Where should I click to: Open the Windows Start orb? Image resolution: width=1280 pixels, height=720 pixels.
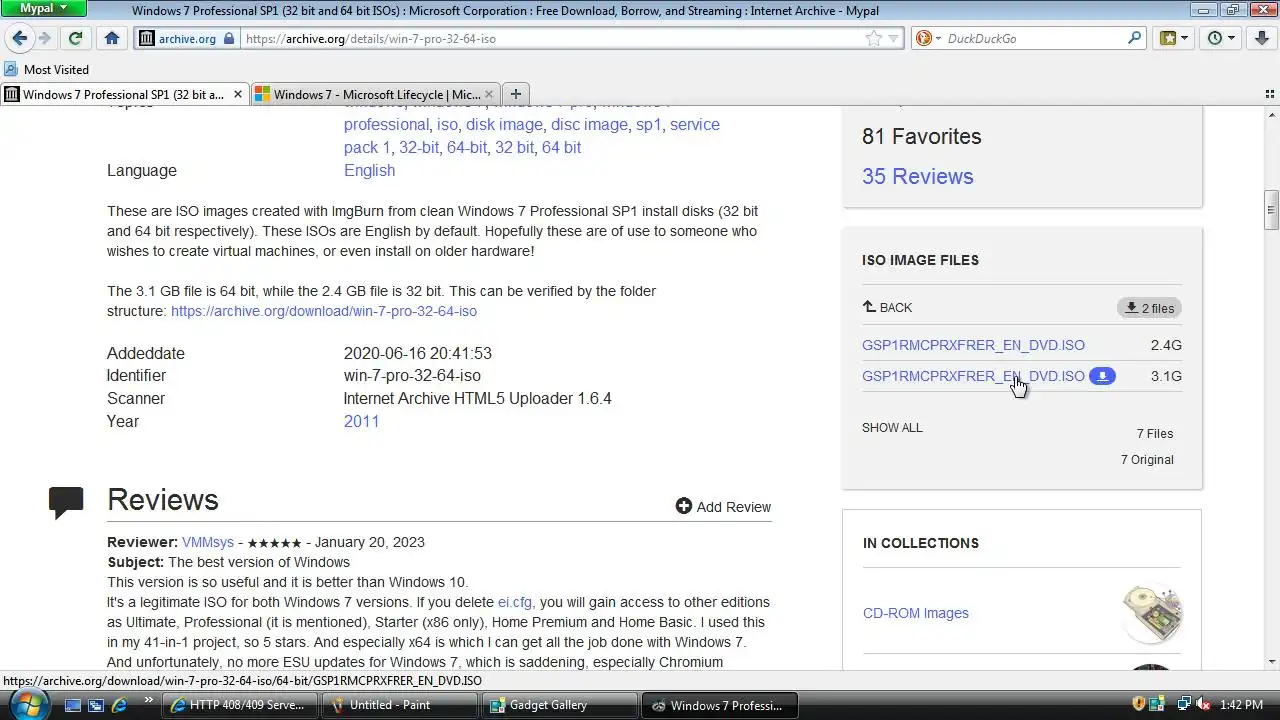point(29,703)
